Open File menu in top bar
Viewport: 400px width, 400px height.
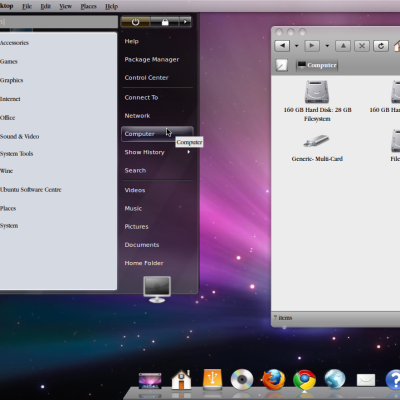click(27, 6)
